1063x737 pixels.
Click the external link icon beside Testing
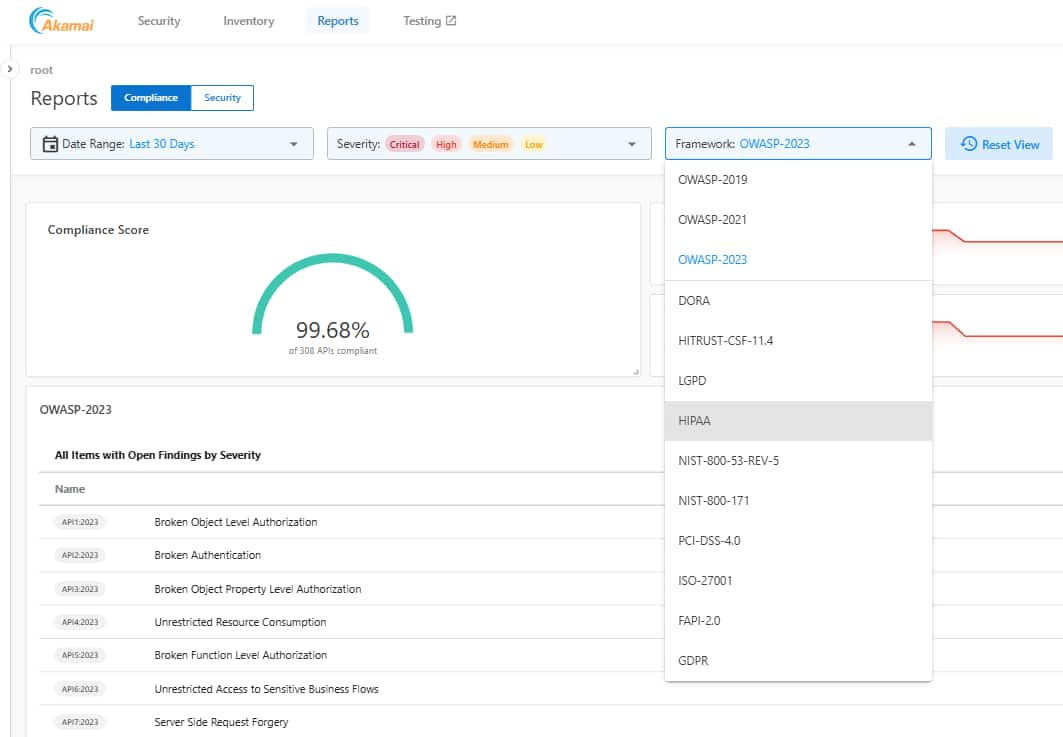(x=451, y=21)
